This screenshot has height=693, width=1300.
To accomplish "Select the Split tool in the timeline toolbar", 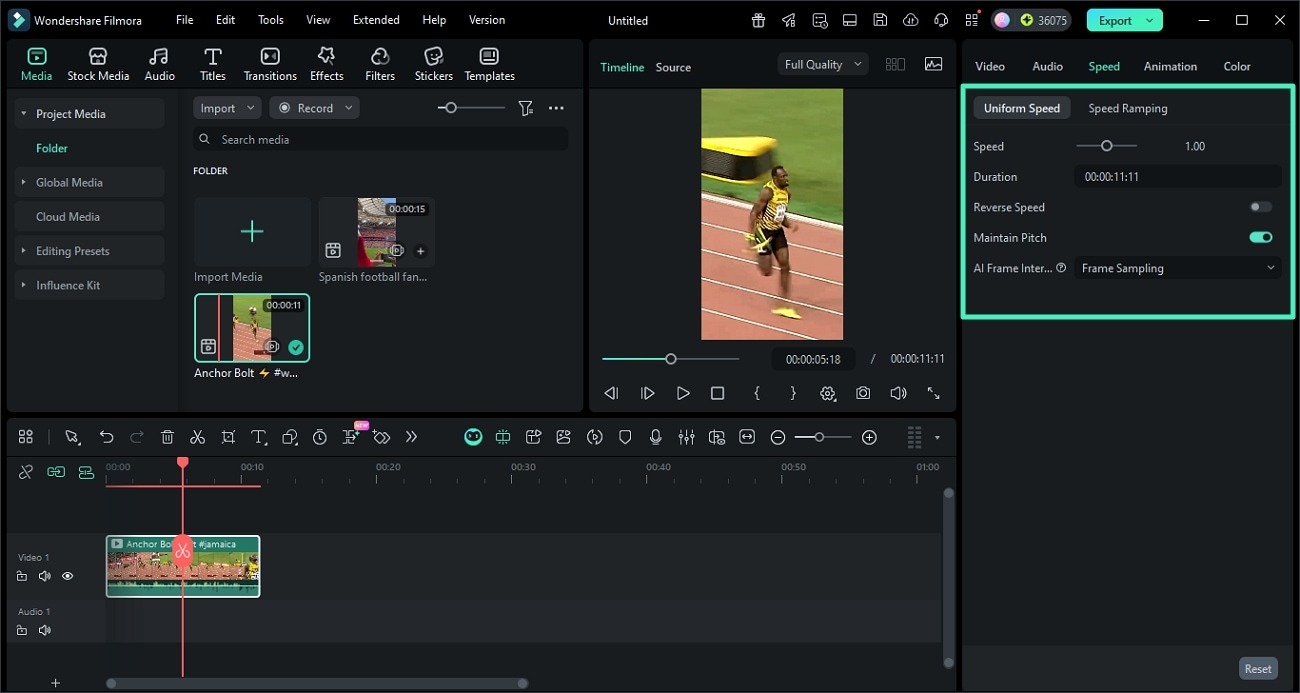I will click(197, 437).
